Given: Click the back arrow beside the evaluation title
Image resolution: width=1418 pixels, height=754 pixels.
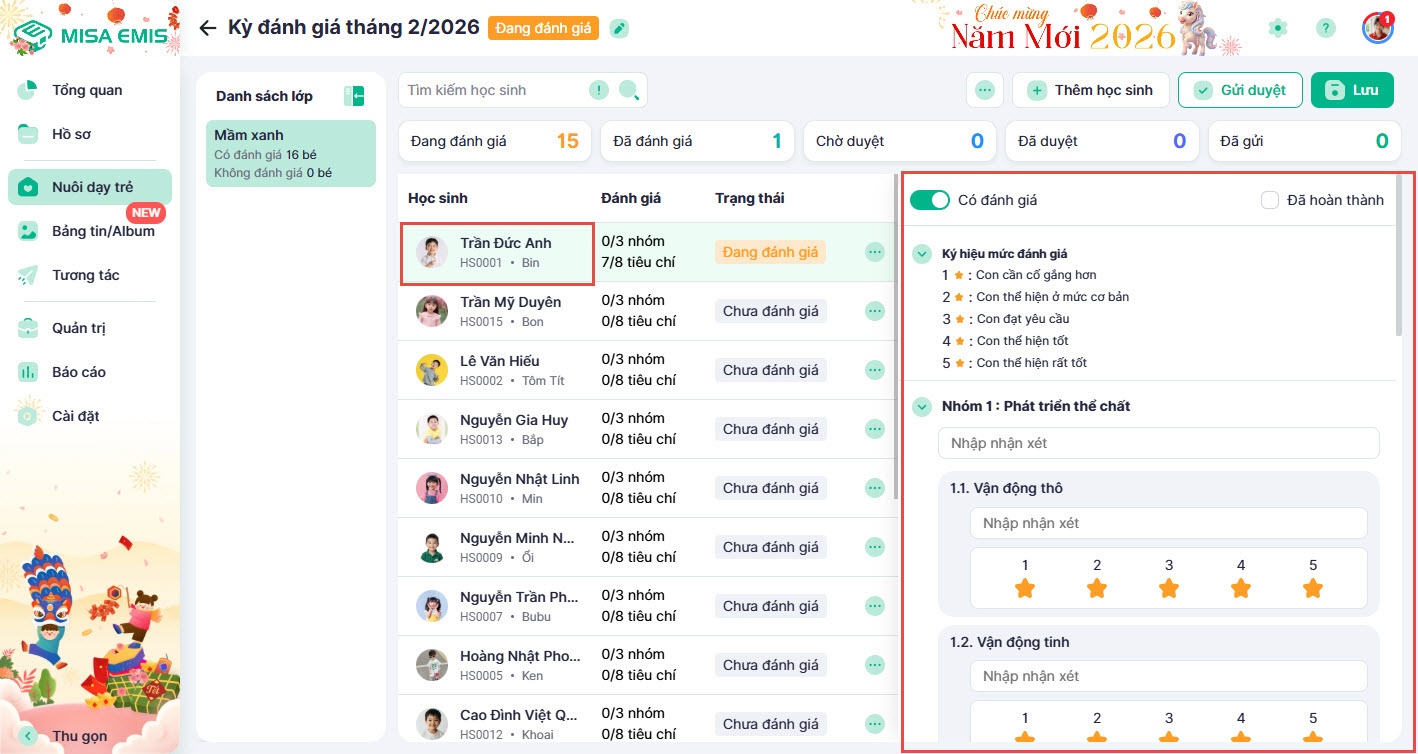Looking at the screenshot, I should (207, 28).
